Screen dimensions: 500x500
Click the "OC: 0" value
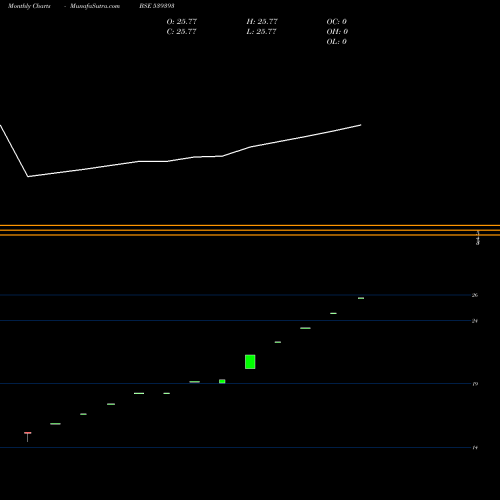tap(337, 21)
